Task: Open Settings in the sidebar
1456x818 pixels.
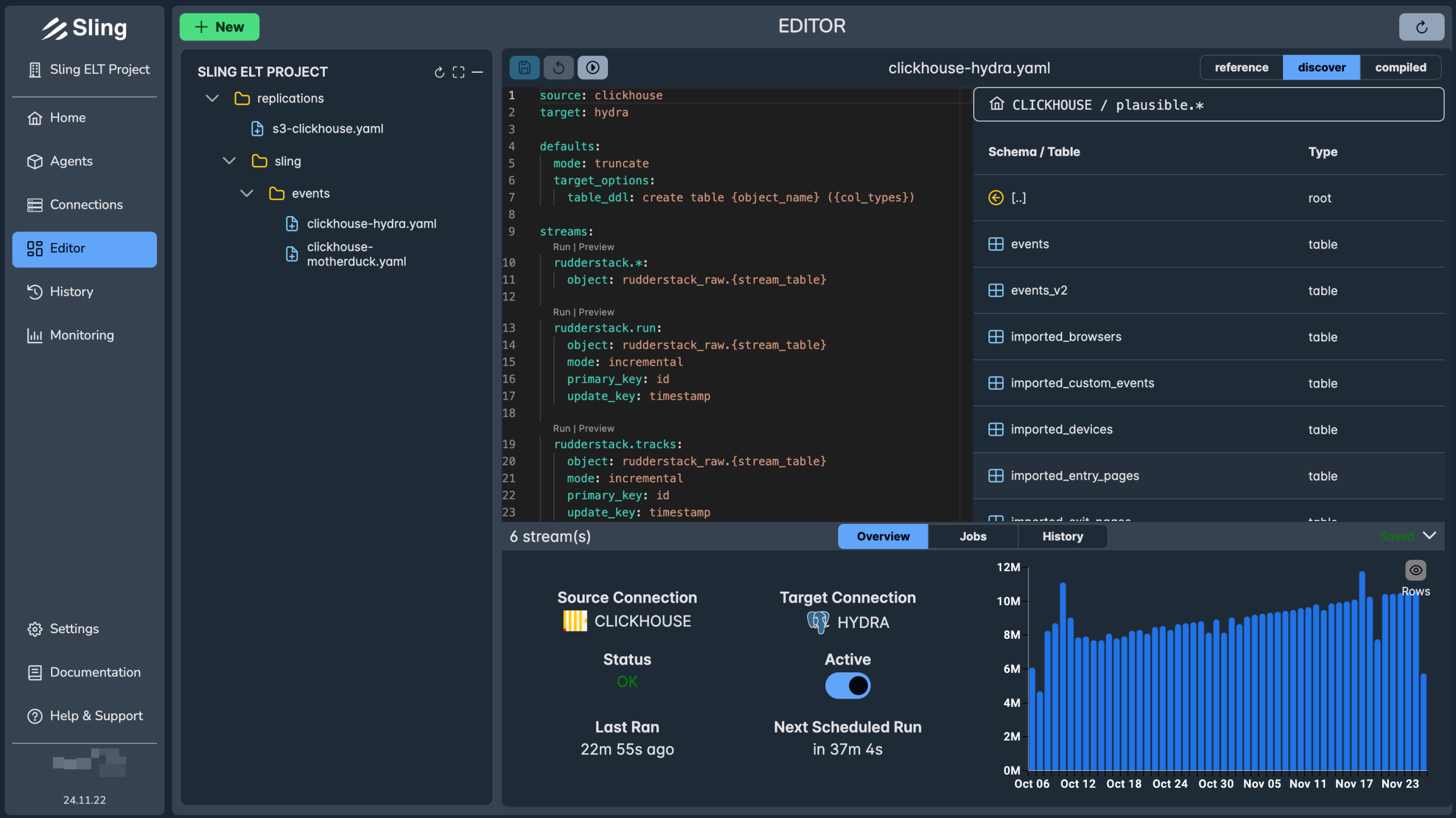Action: point(84,629)
